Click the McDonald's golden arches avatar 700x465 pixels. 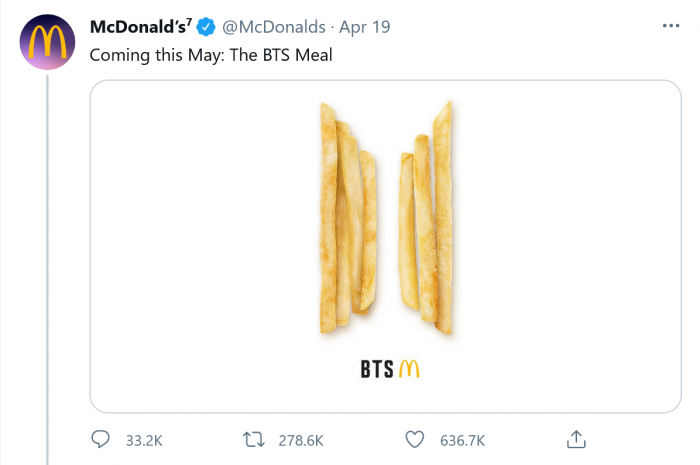(x=44, y=40)
